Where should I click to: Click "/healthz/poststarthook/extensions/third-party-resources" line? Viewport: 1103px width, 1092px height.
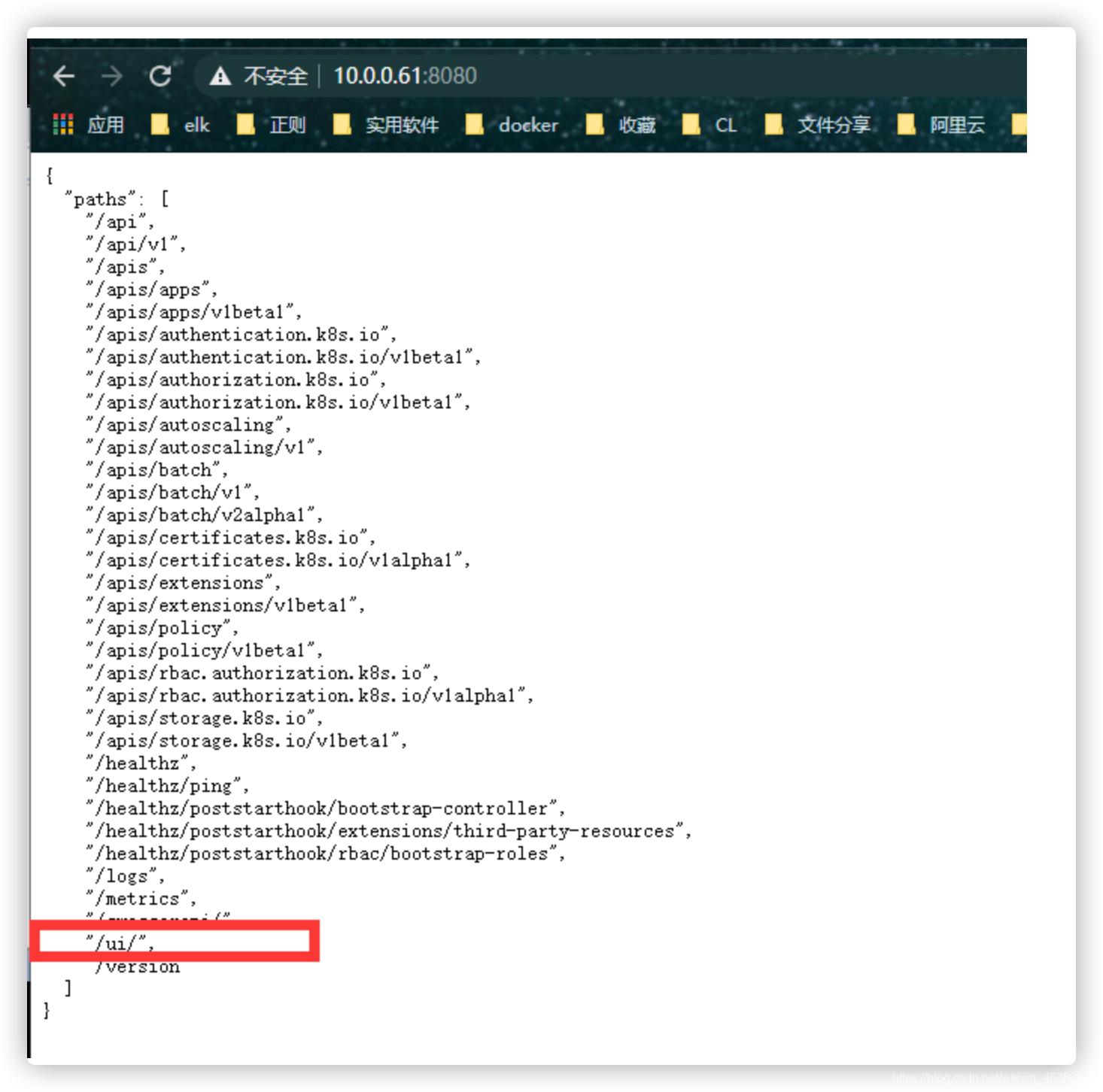(389, 831)
